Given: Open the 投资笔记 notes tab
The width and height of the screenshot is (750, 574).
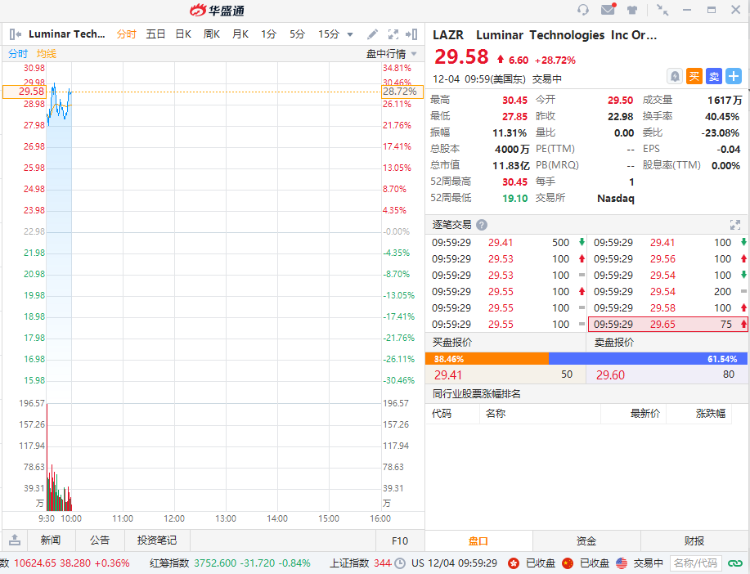Looking at the screenshot, I should (x=157, y=540).
